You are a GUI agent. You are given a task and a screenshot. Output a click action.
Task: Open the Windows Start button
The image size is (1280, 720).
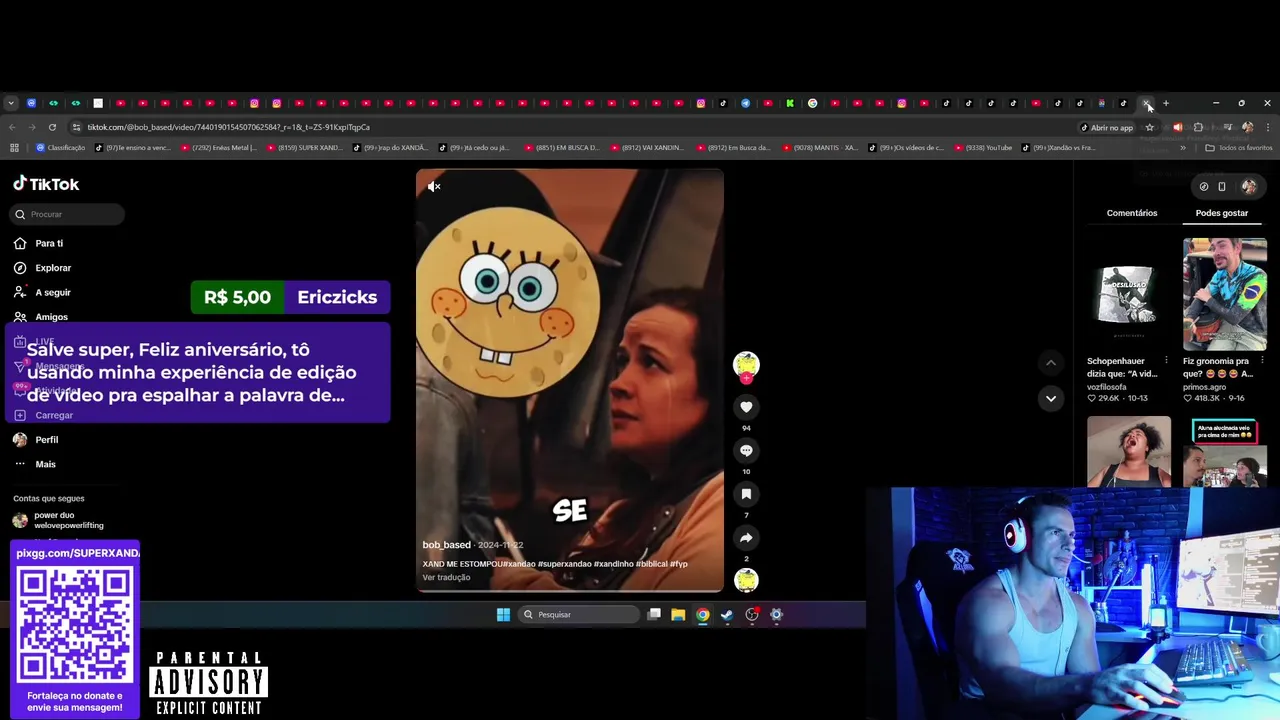coord(503,615)
